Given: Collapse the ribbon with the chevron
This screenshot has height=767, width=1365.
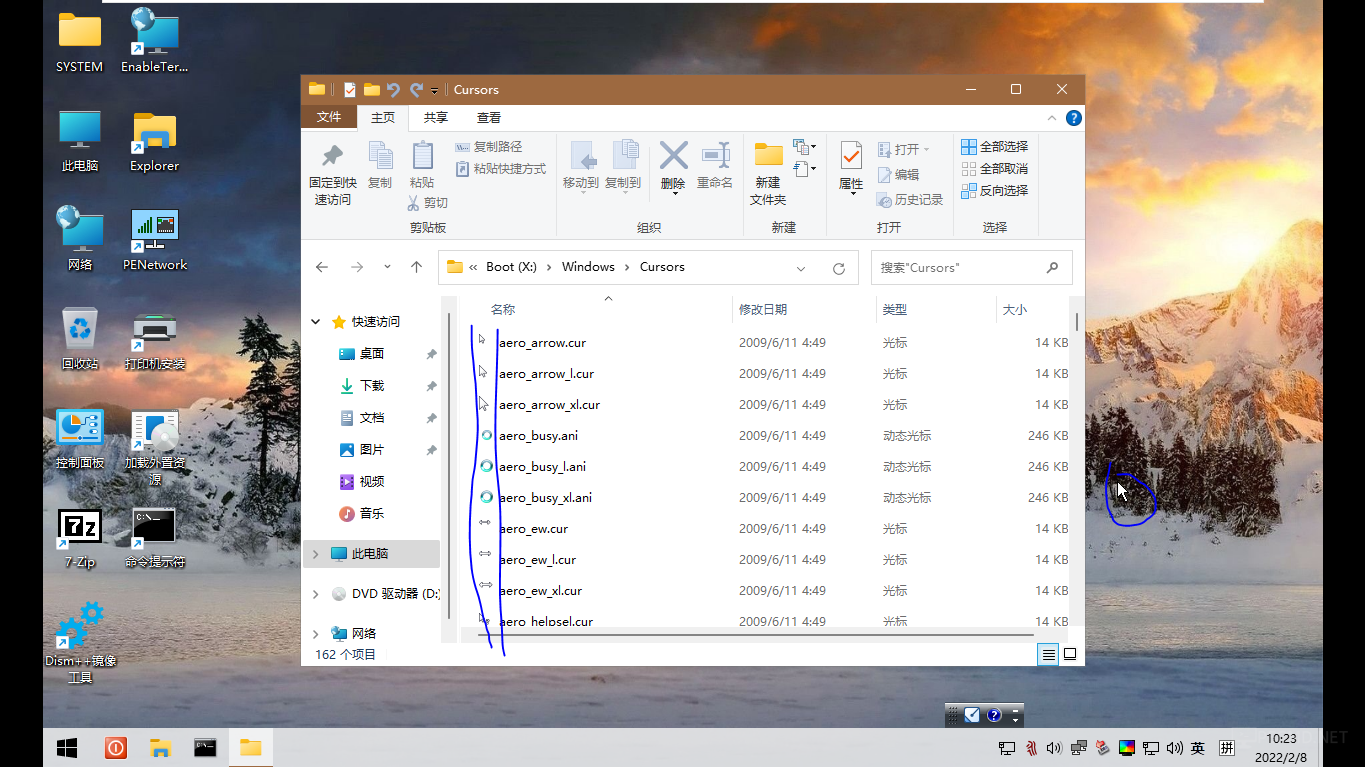Looking at the screenshot, I should pos(1051,117).
